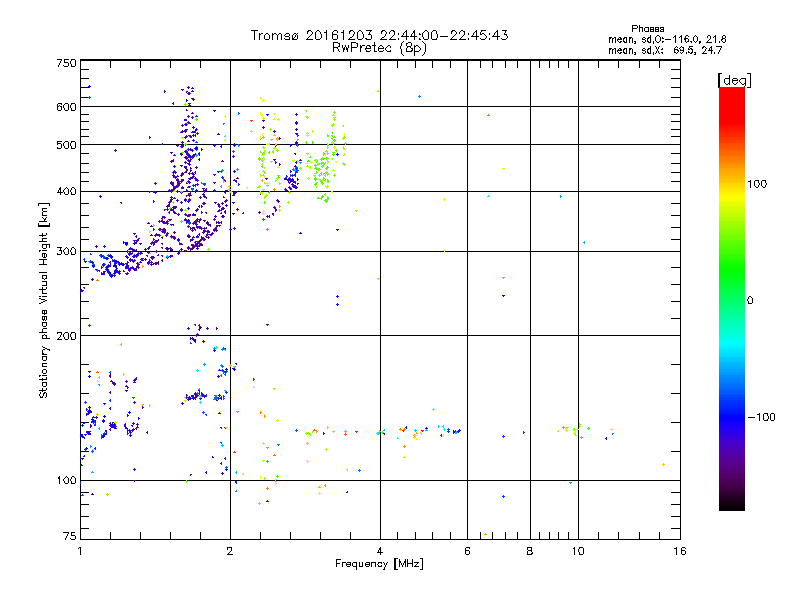Click the x-axis tick label '4'
Image resolution: width=800 pixels, height=600 pixels.
[x=380, y=551]
